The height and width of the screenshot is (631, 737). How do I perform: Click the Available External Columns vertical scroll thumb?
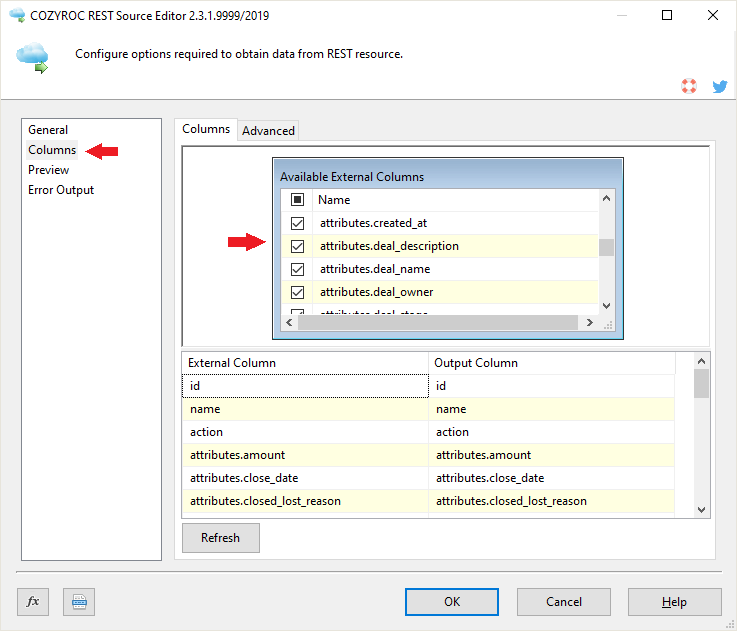(606, 247)
